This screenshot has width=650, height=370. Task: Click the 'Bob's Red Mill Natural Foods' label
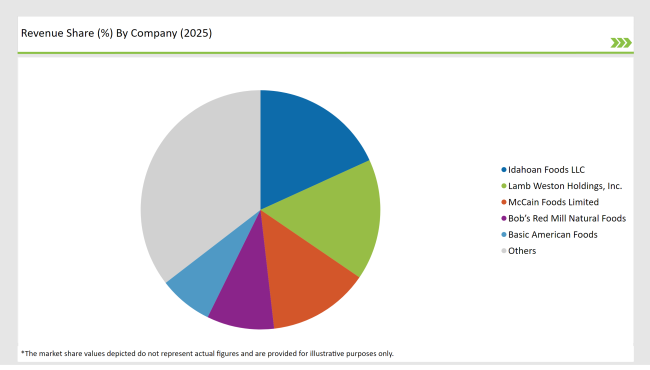(x=567, y=218)
